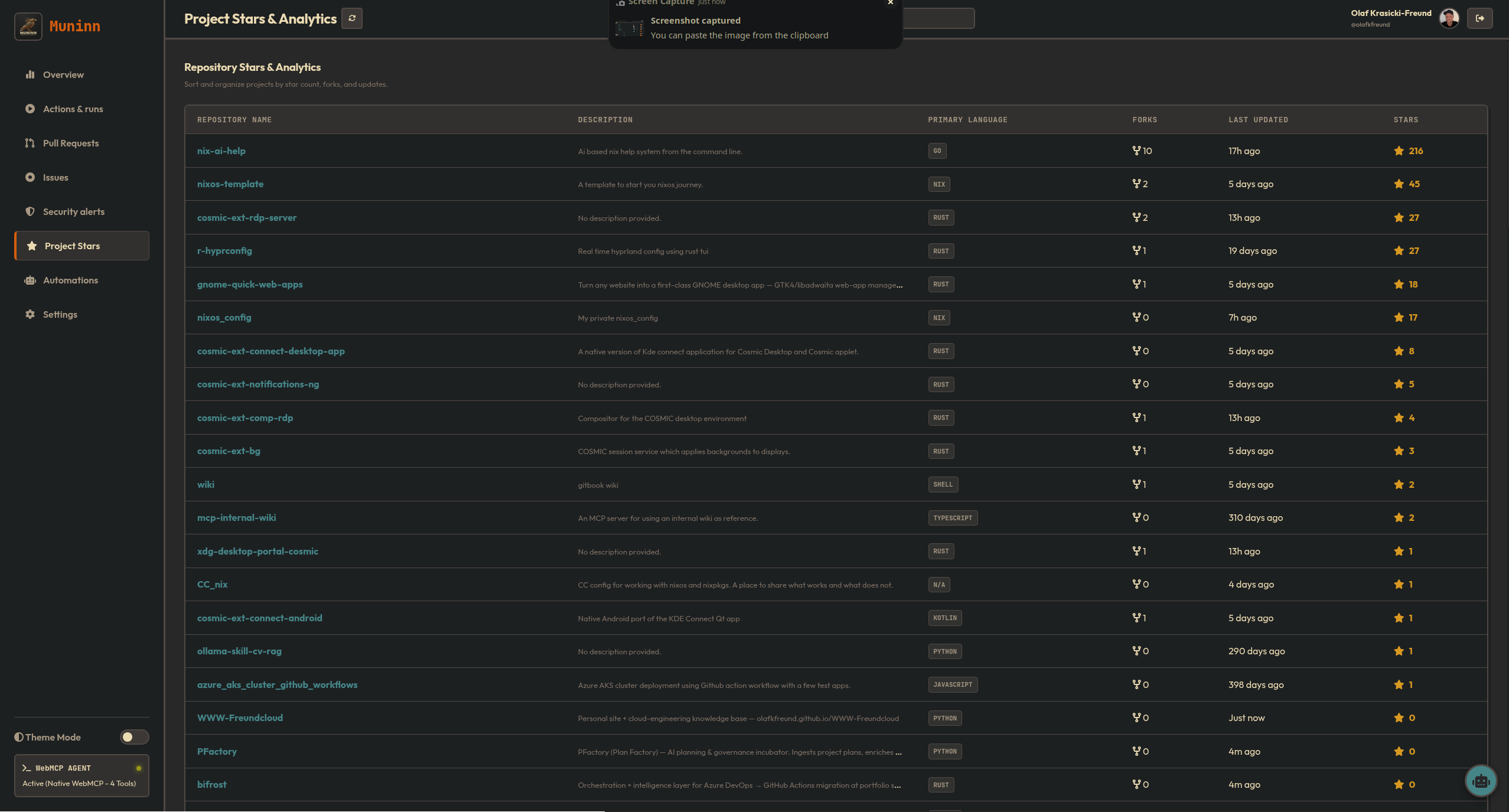This screenshot has height=812, width=1509.
Task: Click the refresh icon beside Project Stars & Analytics
Action: [x=352, y=18]
